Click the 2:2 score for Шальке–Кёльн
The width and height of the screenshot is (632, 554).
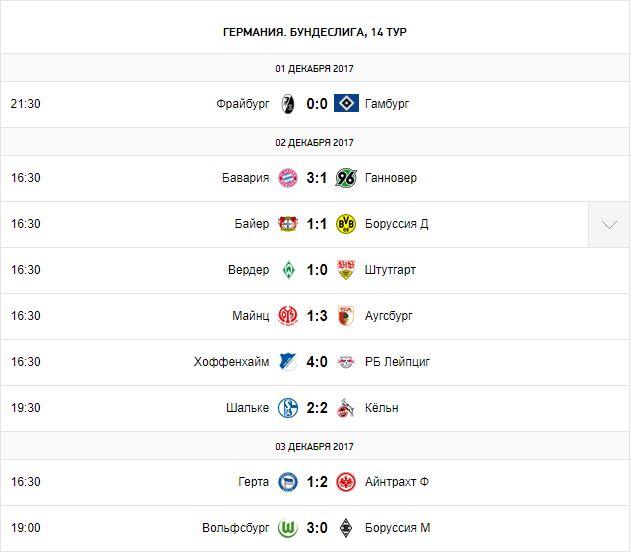317,408
